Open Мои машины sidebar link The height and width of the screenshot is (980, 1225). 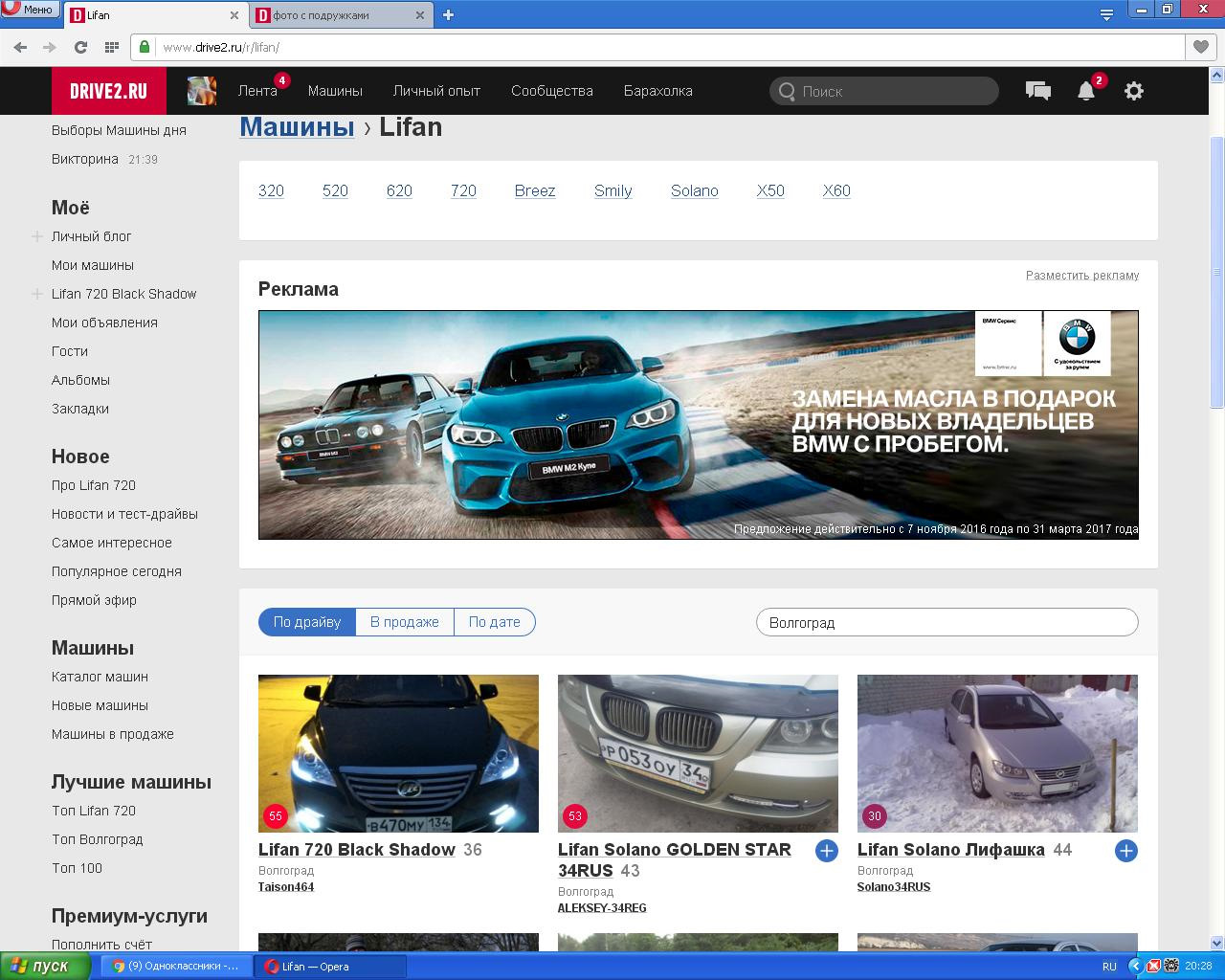click(93, 265)
